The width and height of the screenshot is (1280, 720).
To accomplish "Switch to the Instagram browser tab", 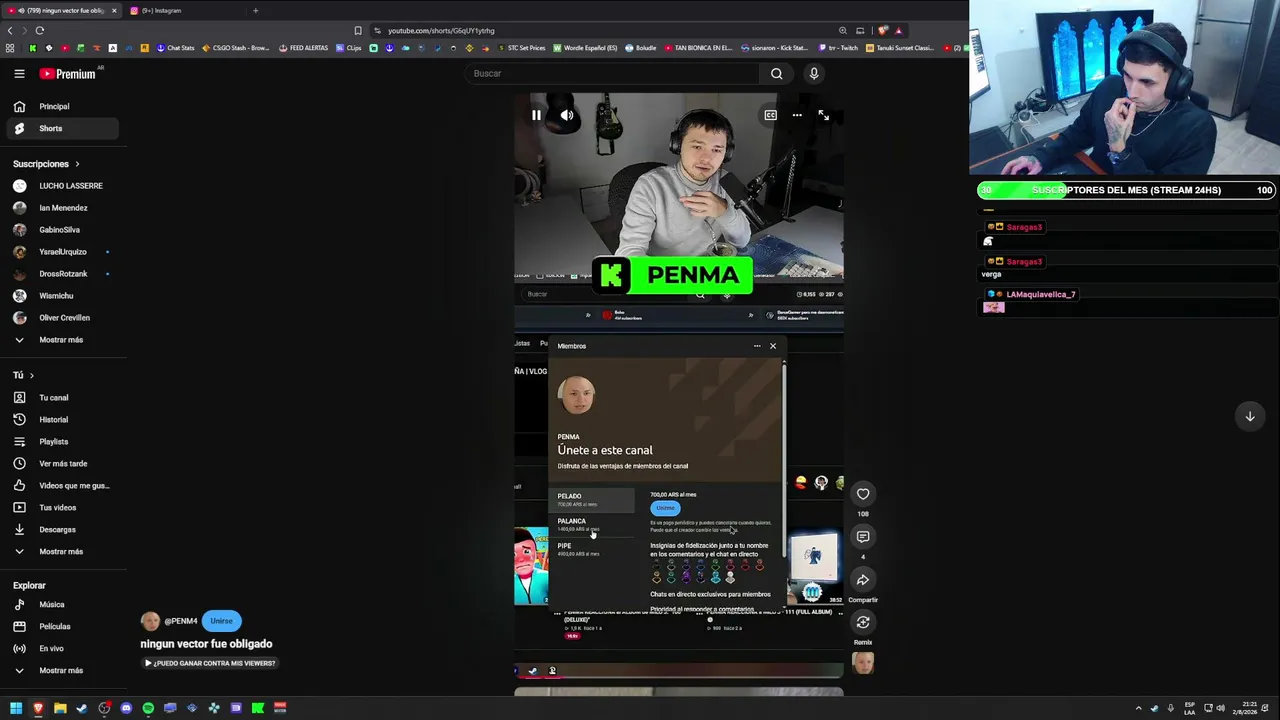I will [x=185, y=10].
